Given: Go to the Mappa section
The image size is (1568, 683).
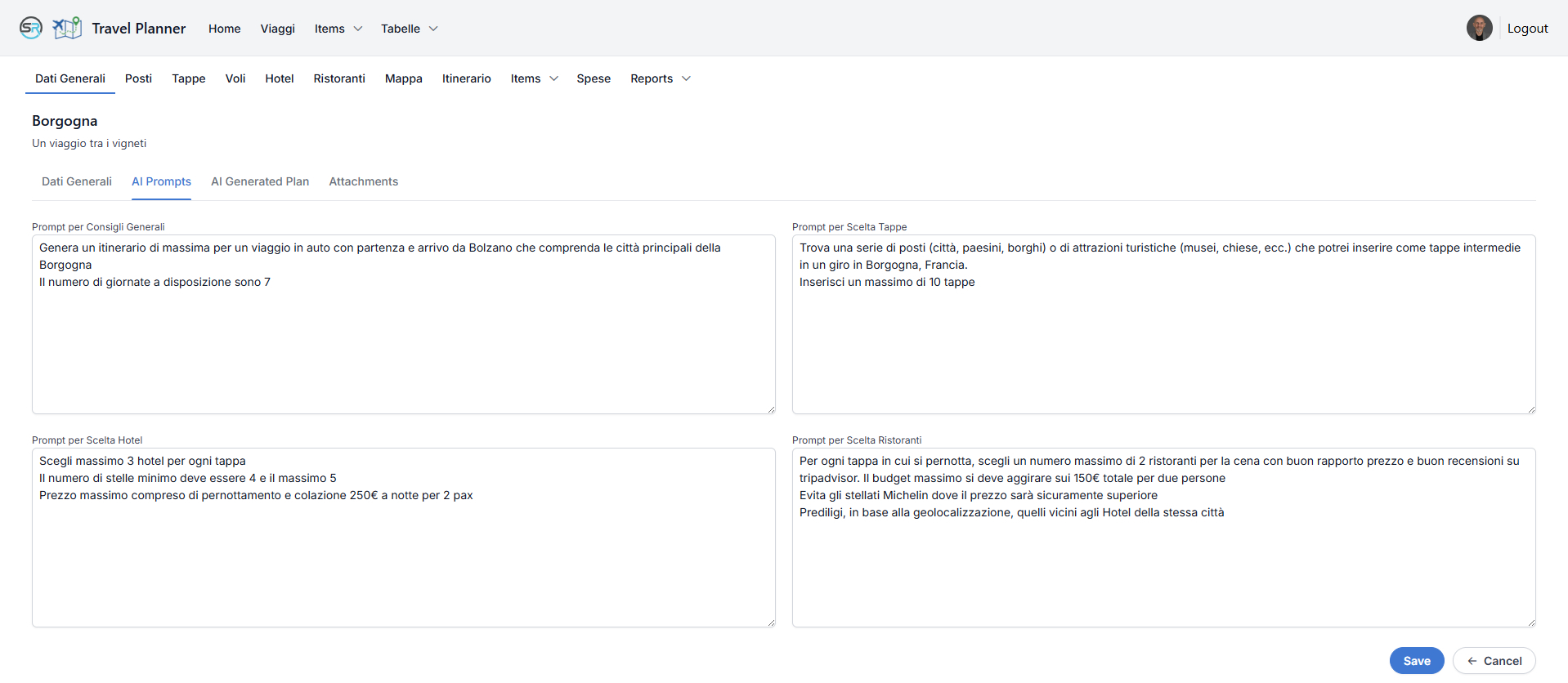Looking at the screenshot, I should [403, 78].
